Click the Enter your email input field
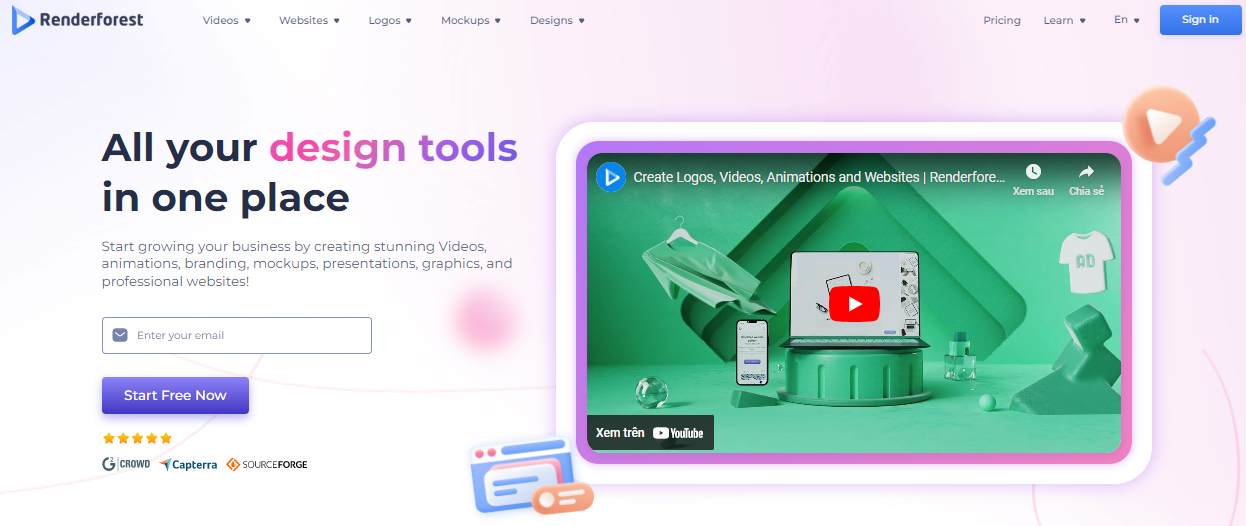This screenshot has height=526, width=1246. [237, 335]
